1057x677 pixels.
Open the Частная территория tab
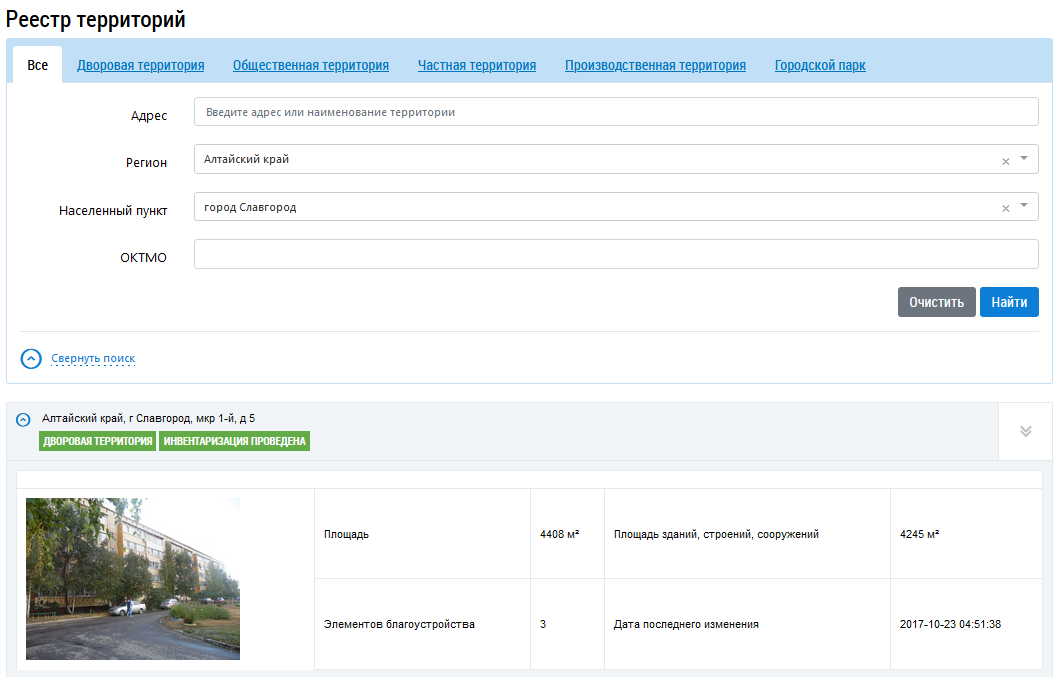[476, 65]
